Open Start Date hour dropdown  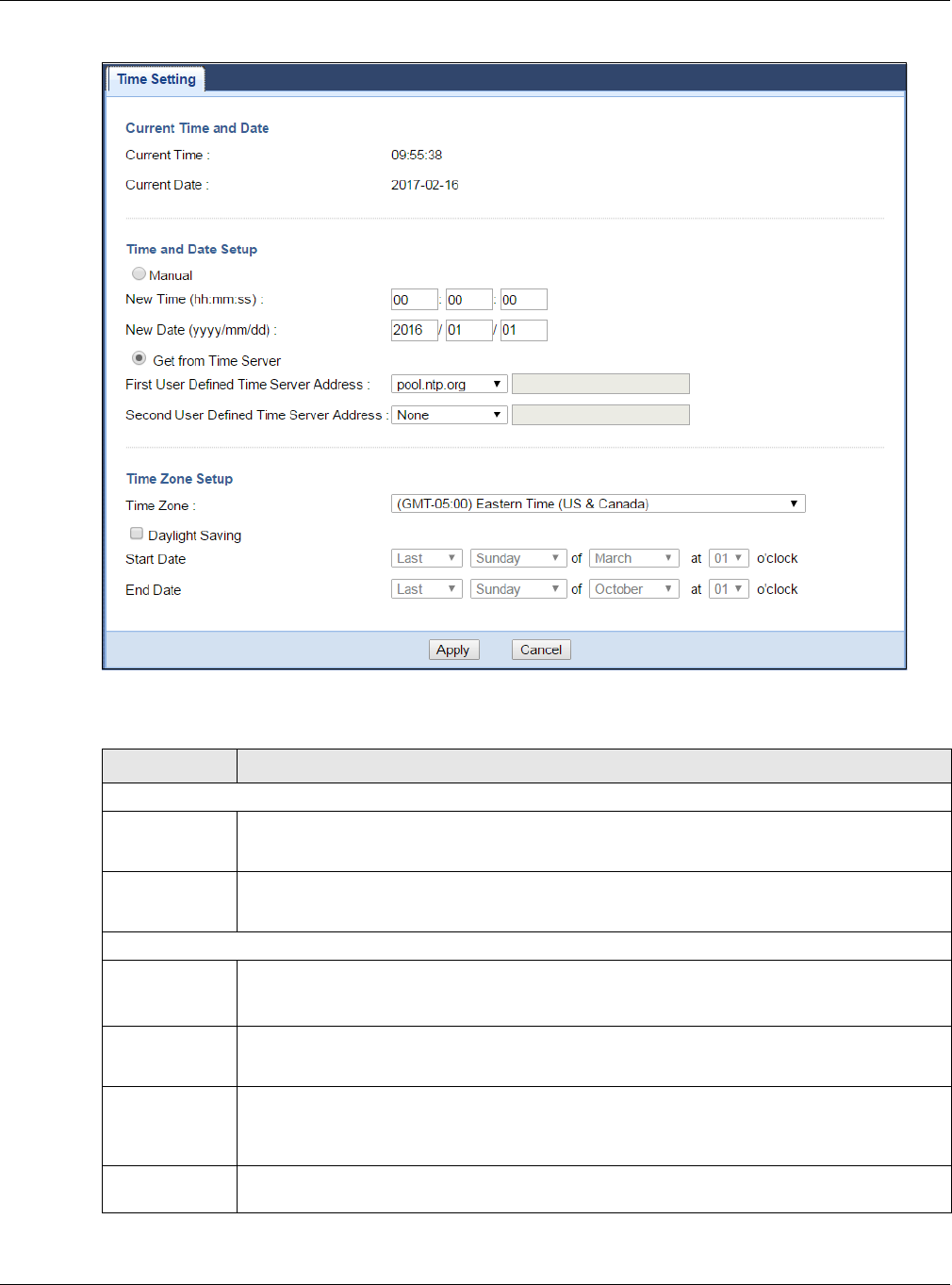point(729,558)
